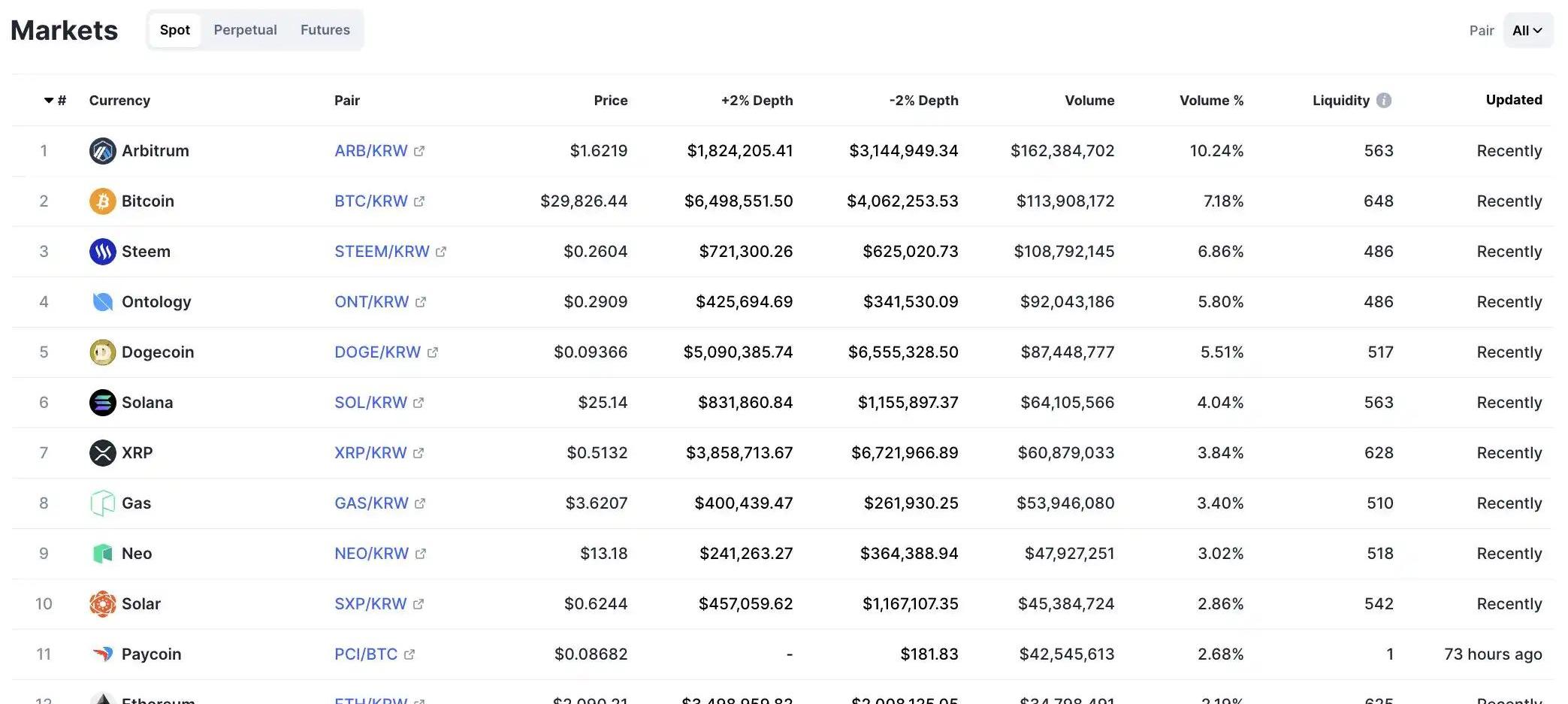Image resolution: width=1568 pixels, height=704 pixels.
Task: Open the BTC/KRW pair link
Action: 371,201
